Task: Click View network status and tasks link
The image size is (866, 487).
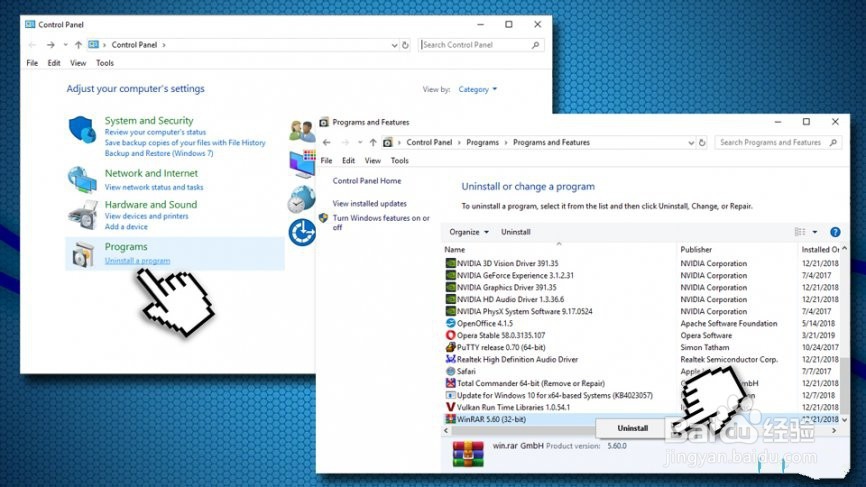Action: [154, 187]
